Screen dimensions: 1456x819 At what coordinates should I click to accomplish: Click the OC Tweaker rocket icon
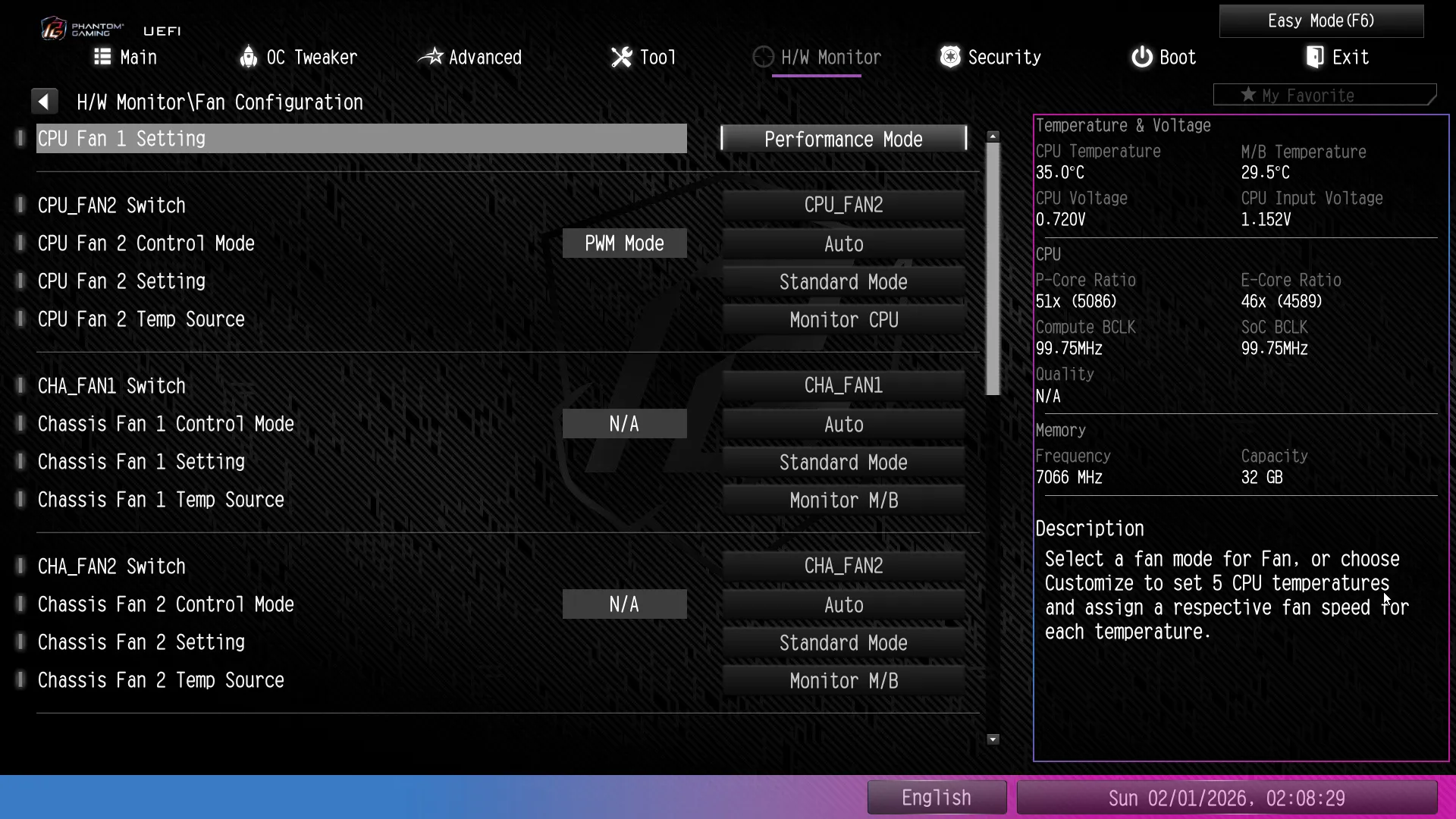[248, 57]
